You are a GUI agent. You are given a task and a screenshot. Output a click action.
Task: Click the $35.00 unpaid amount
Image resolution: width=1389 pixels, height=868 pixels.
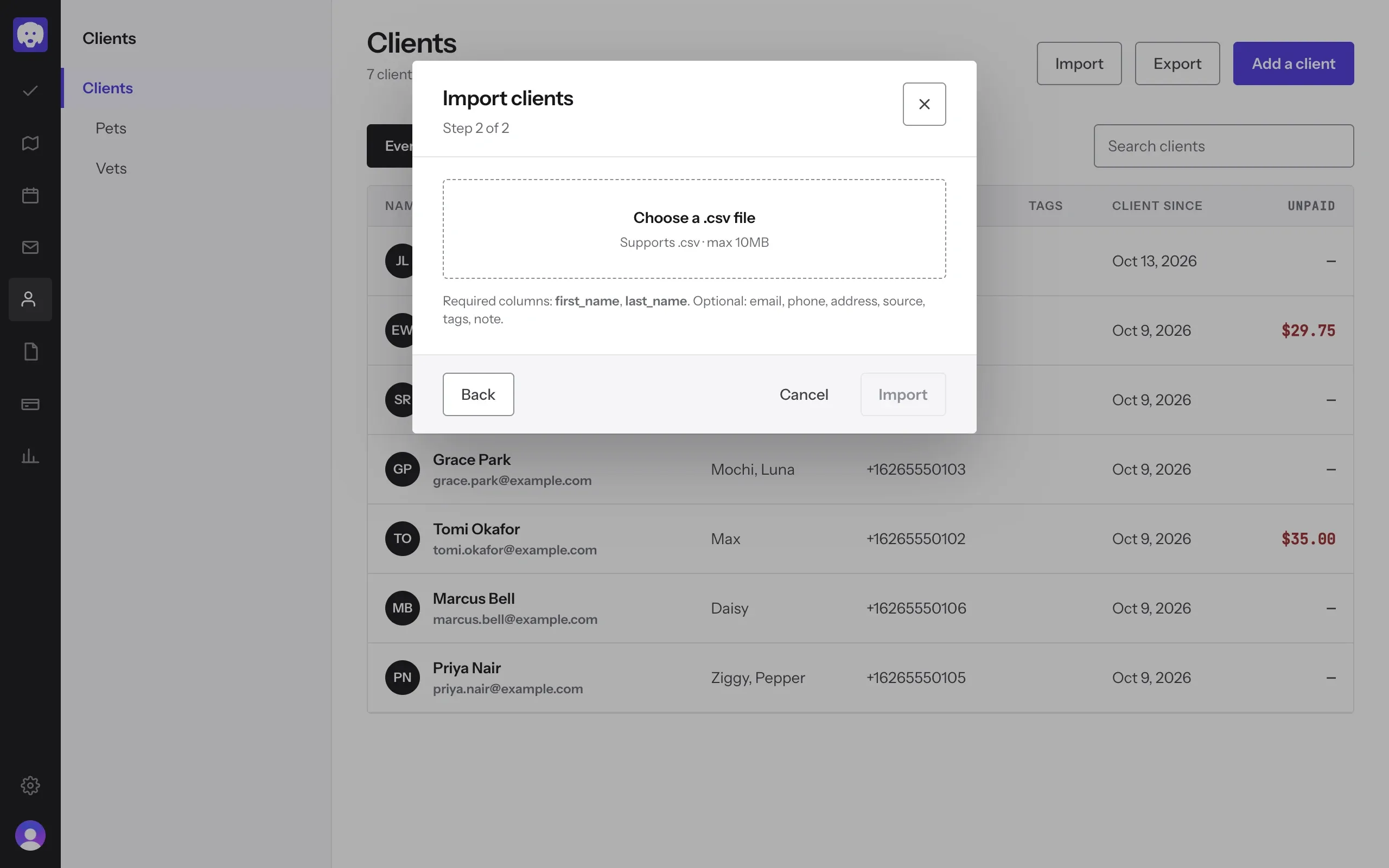pos(1308,539)
